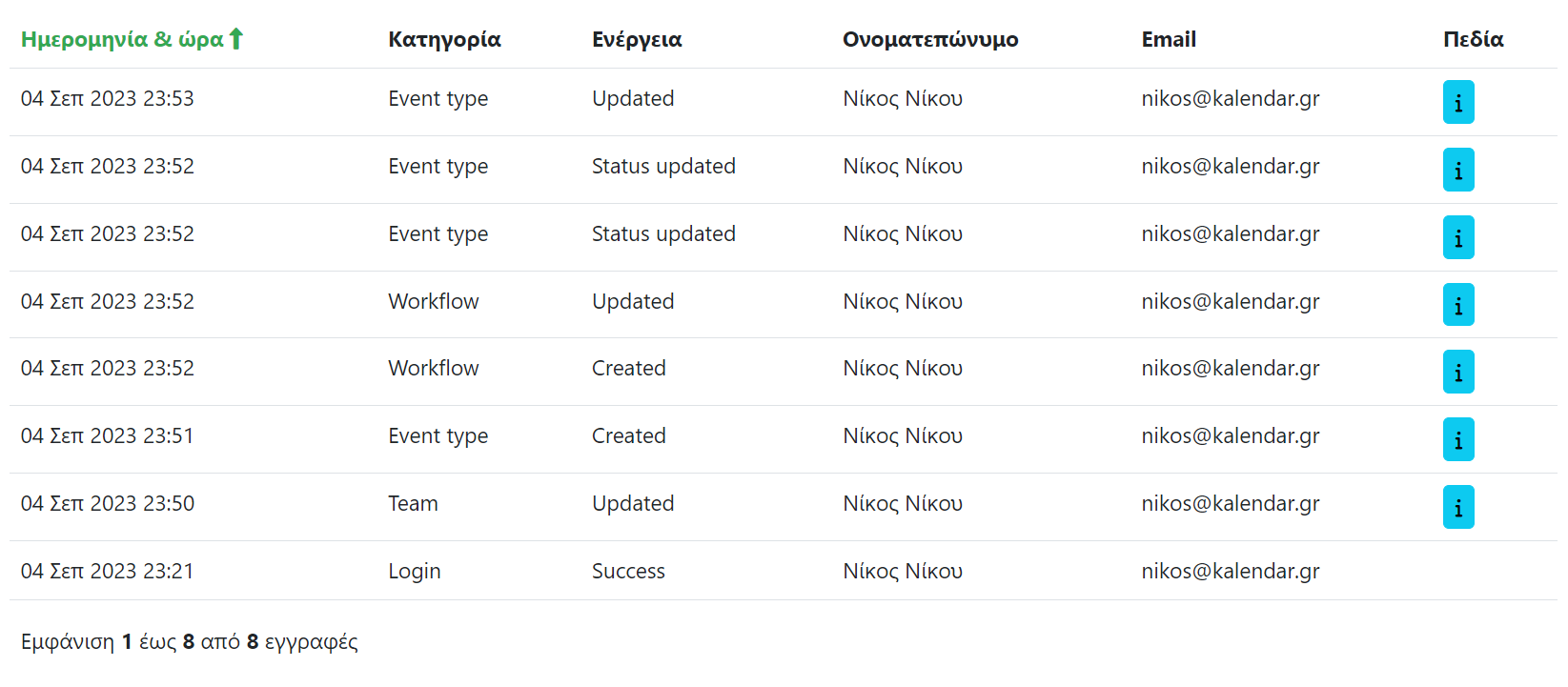Screen dimensions: 1568x687
Task: Click the 04 Σεπ 2023 23:21 date cell
Action: (107, 571)
